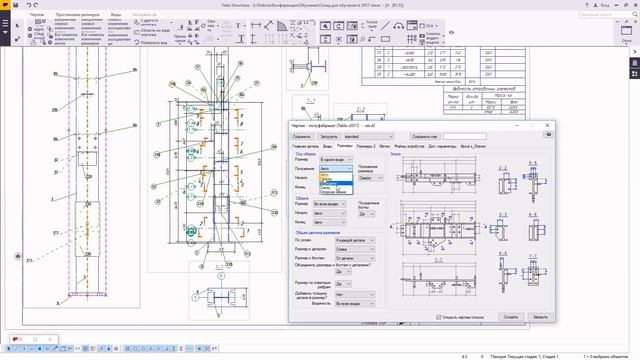Switch to 'Размеры 2' tab in dialog

366,146
